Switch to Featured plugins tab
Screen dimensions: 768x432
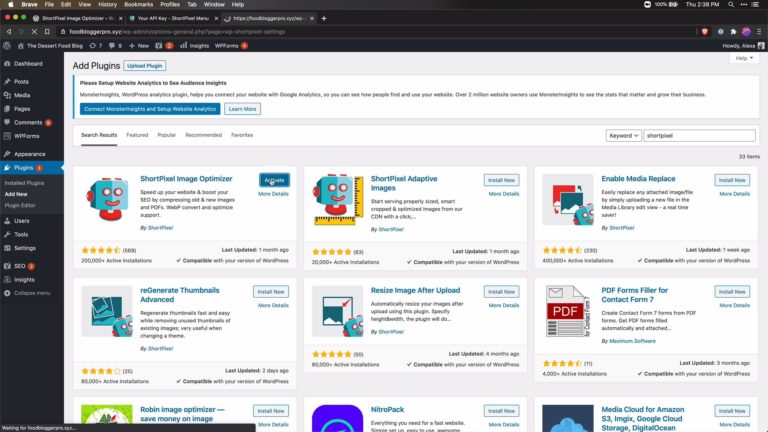[137, 135]
